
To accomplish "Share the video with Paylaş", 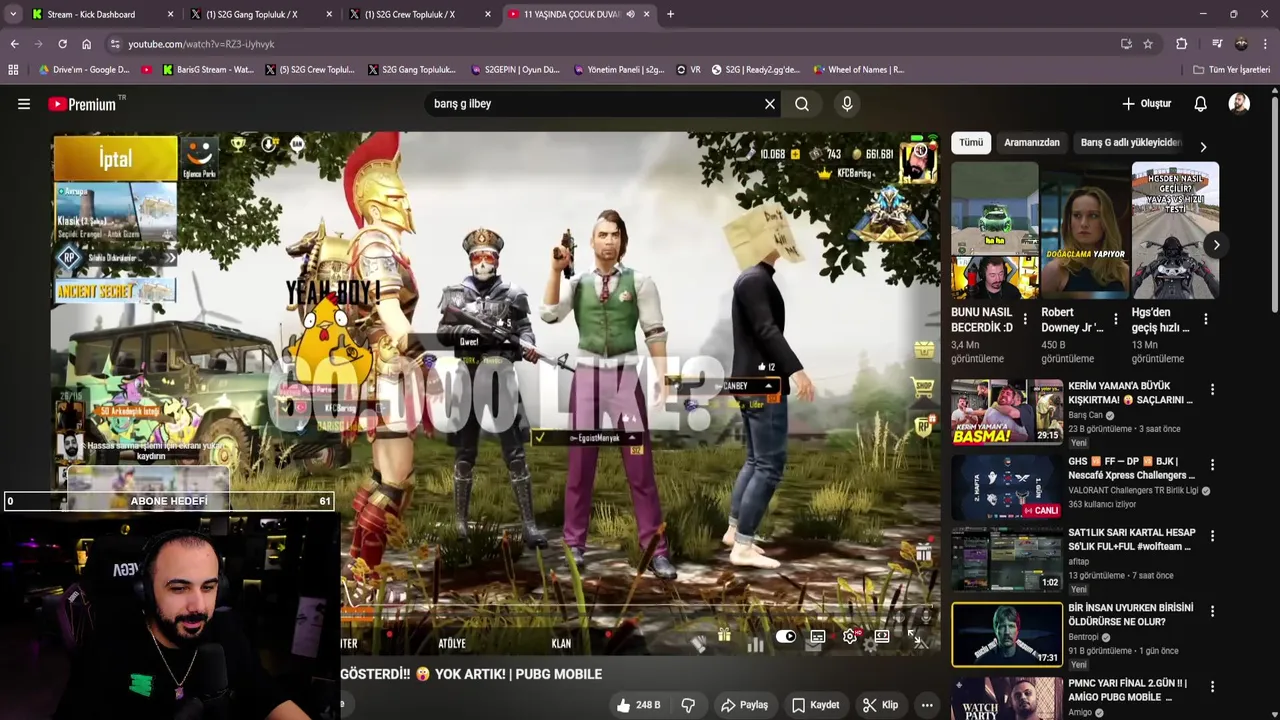I will point(745,705).
